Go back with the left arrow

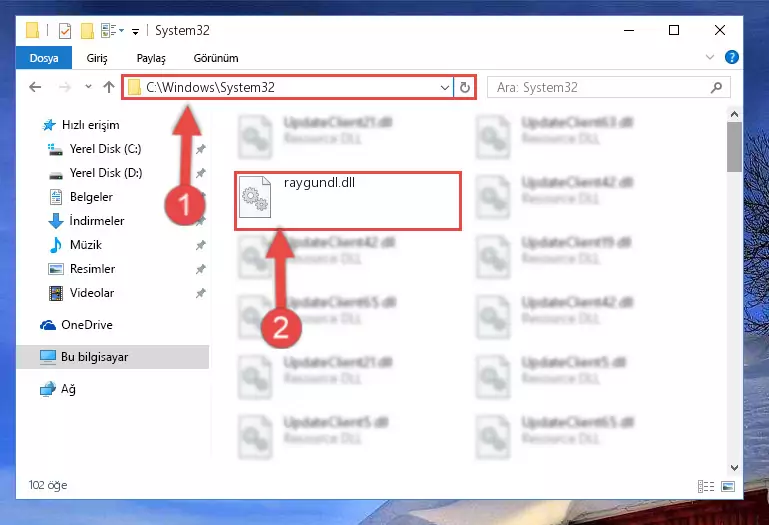[x=35, y=87]
